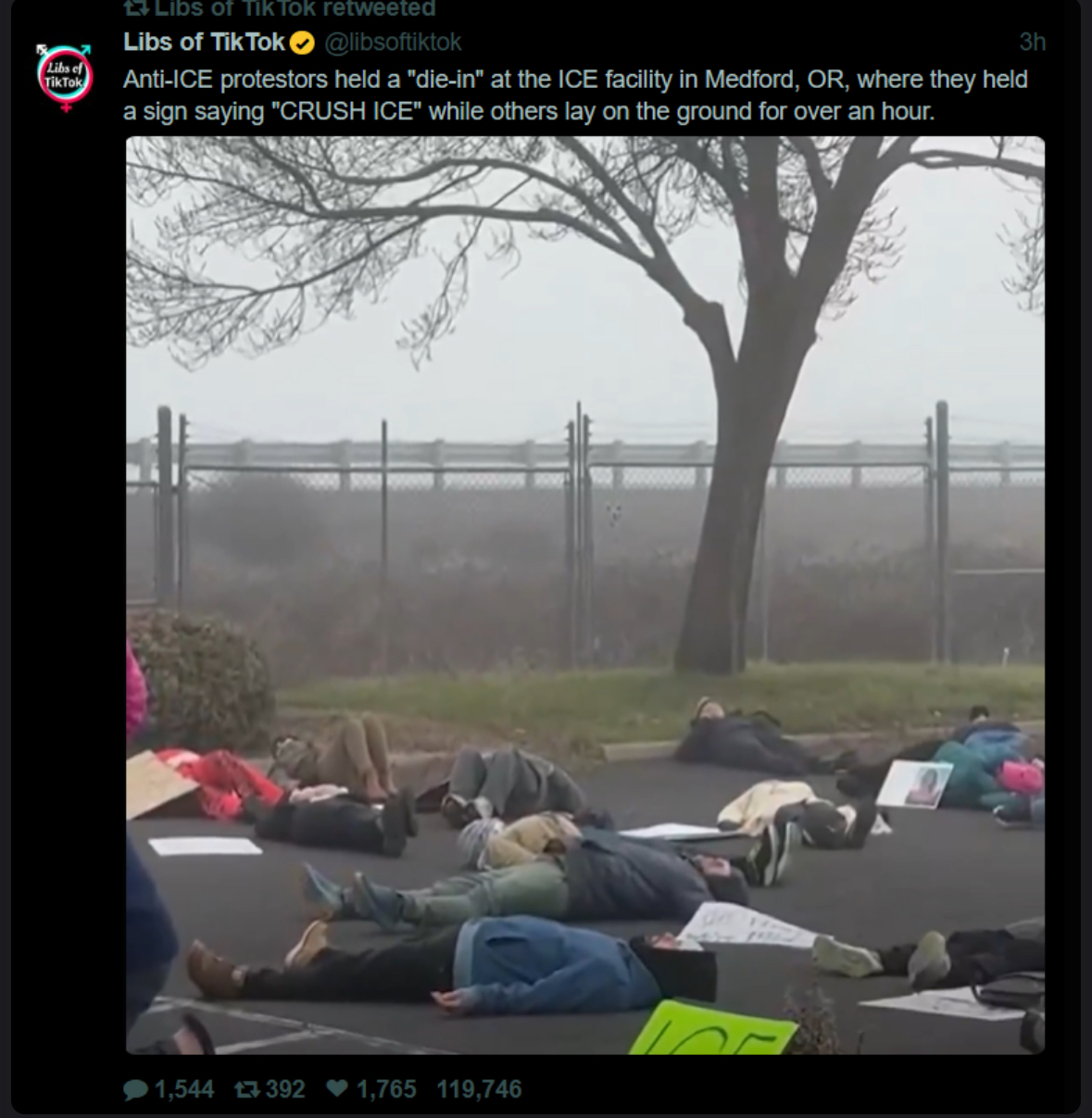Click the 119,746 view count
Viewport: 1092px width, 1118px height.
pos(479,1089)
